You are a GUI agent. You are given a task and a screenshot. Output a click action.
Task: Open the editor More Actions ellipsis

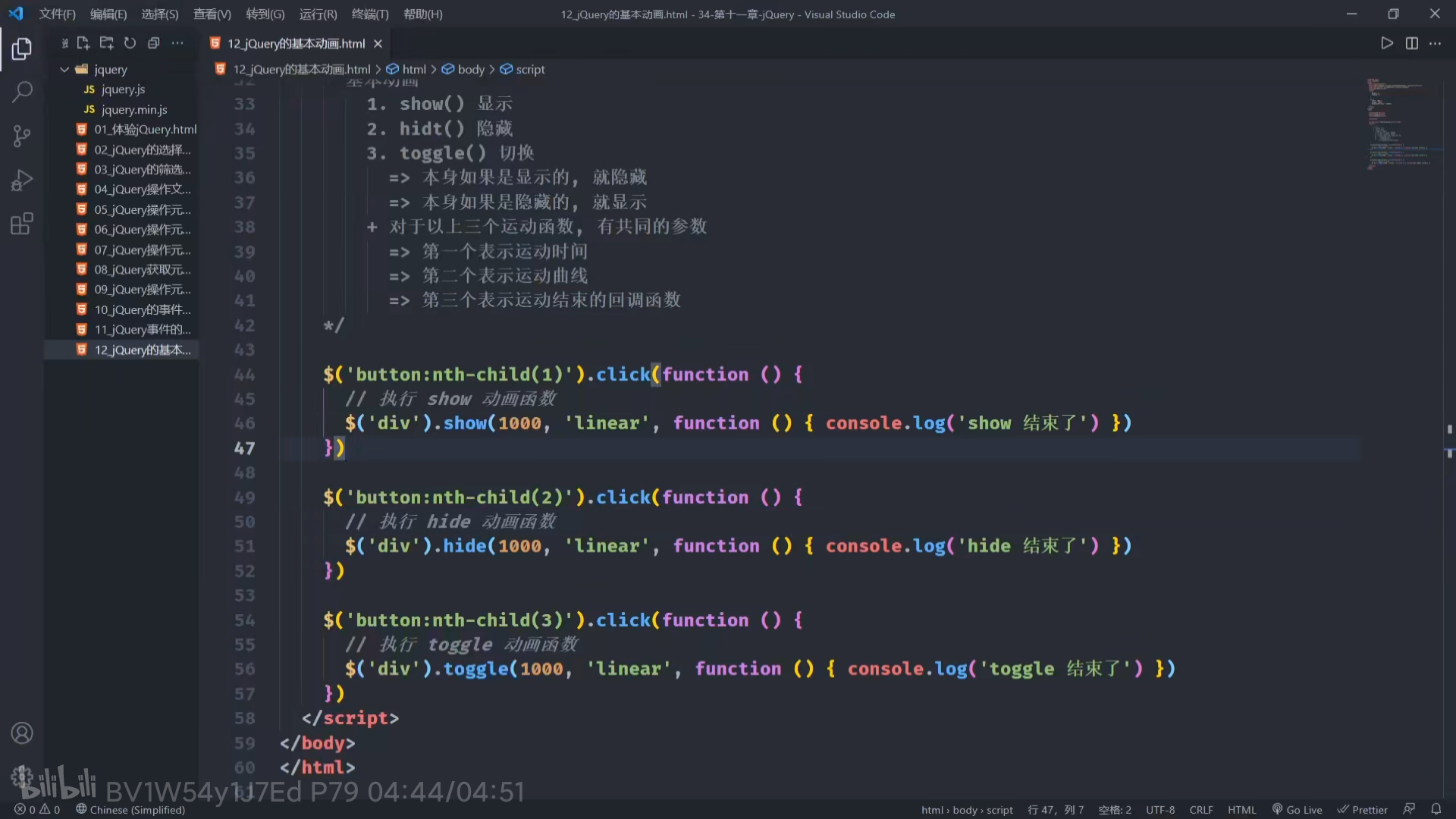[1435, 43]
